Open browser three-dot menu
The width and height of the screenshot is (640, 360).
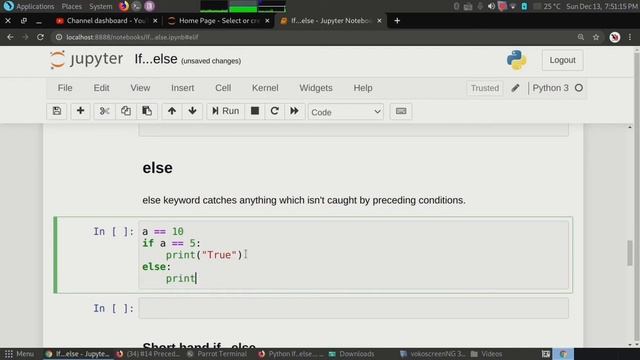[630, 37]
